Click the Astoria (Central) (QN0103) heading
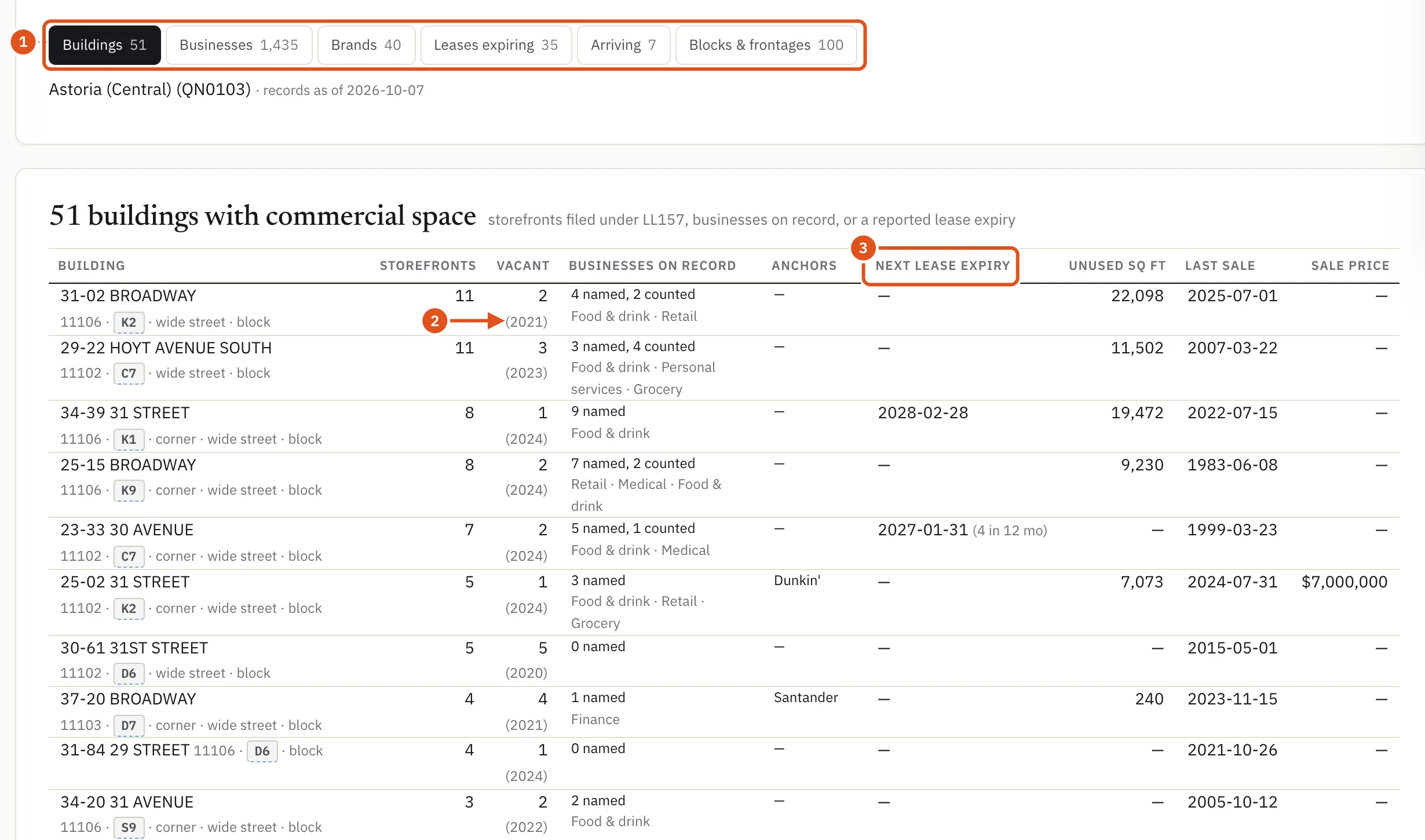This screenshot has height=840, width=1425. point(149,90)
